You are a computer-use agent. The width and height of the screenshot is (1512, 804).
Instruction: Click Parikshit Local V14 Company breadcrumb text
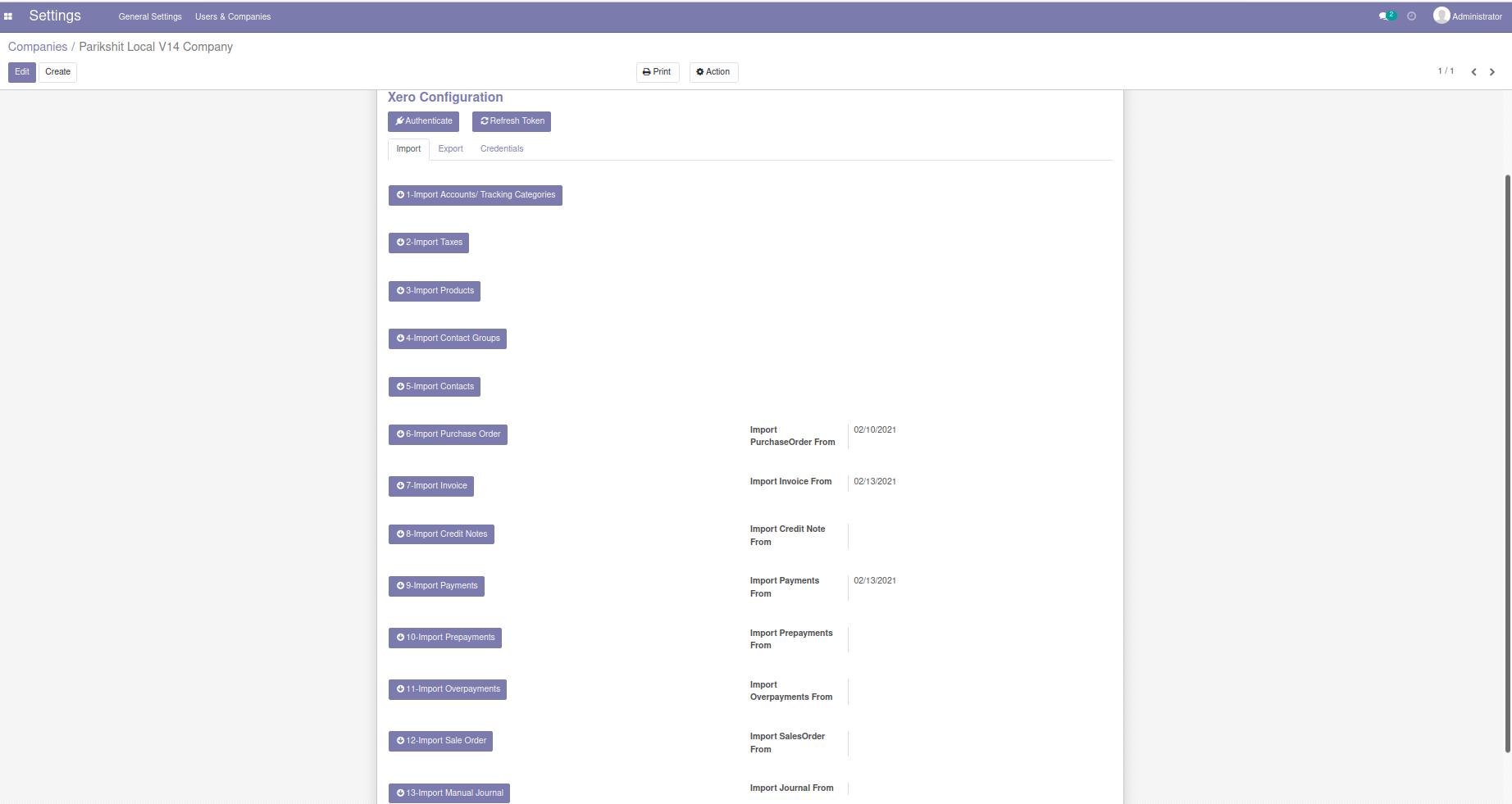pyautogui.click(x=156, y=47)
